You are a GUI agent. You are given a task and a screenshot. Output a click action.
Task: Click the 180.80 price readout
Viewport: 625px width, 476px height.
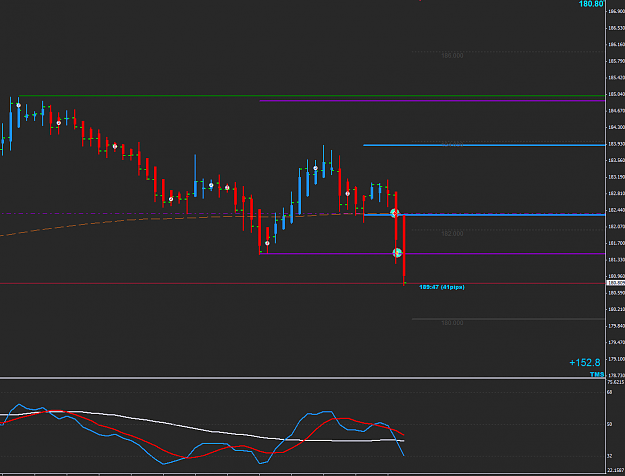591,4
